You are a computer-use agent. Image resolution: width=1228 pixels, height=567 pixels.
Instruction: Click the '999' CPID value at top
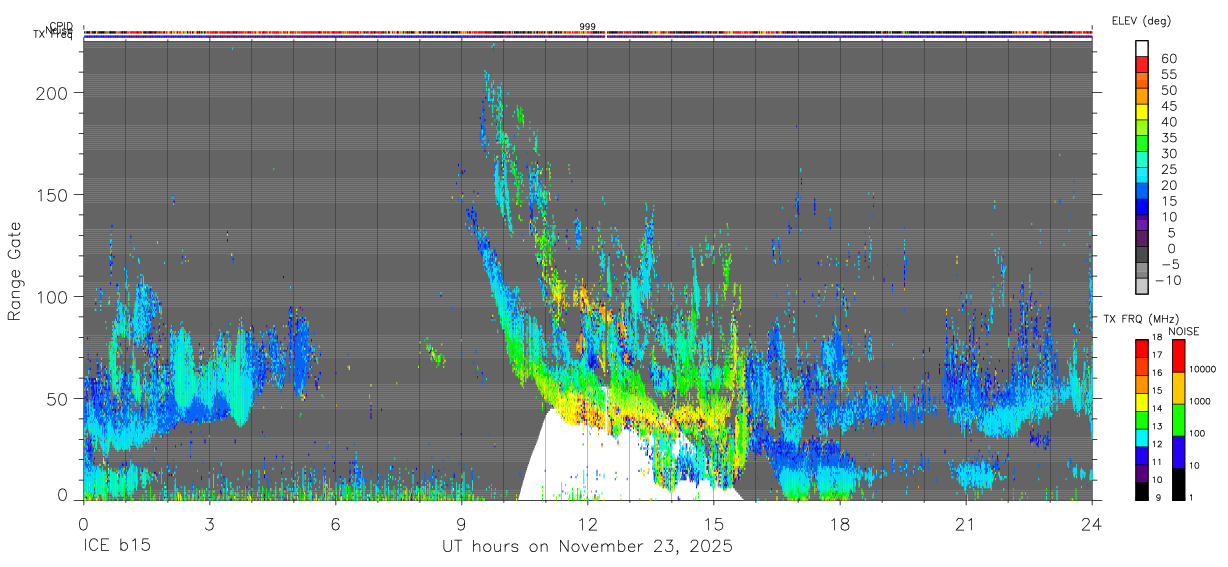point(588,26)
